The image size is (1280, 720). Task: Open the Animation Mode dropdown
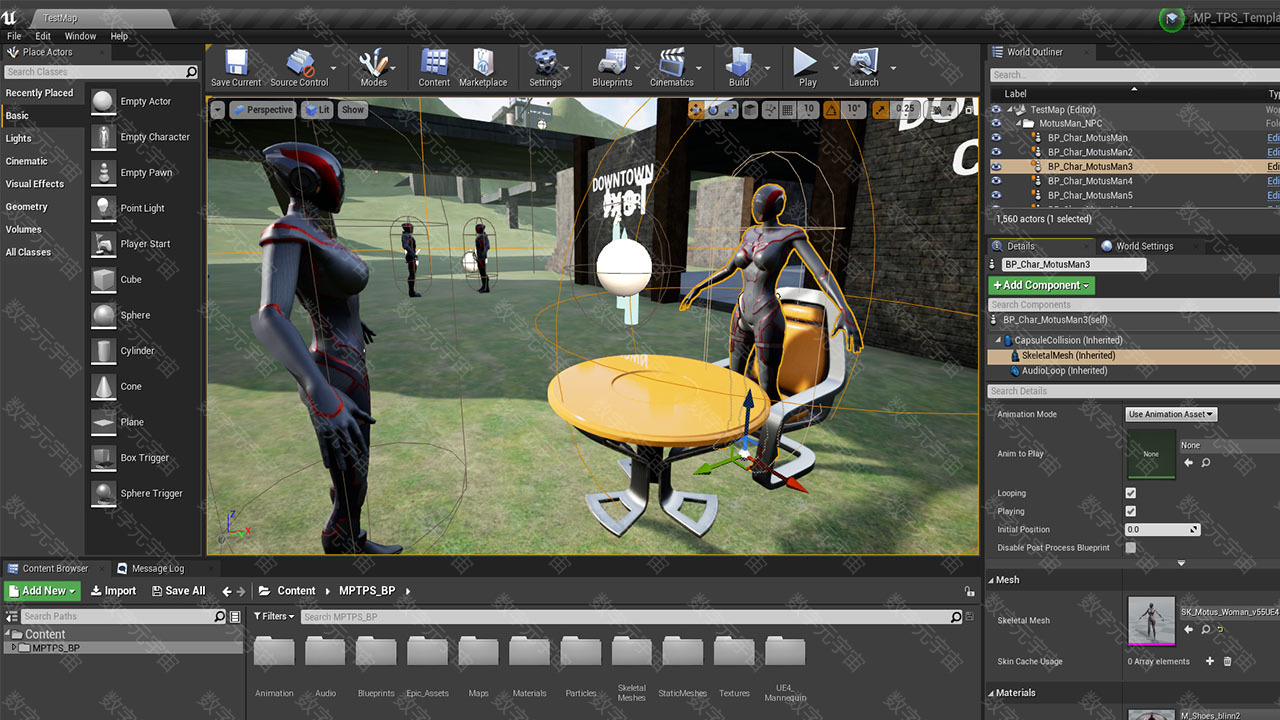[x=1171, y=414]
